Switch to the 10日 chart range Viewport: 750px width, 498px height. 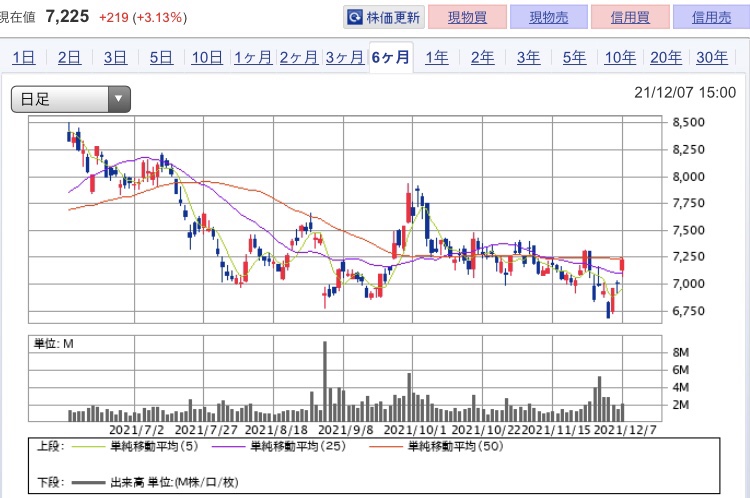[207, 58]
